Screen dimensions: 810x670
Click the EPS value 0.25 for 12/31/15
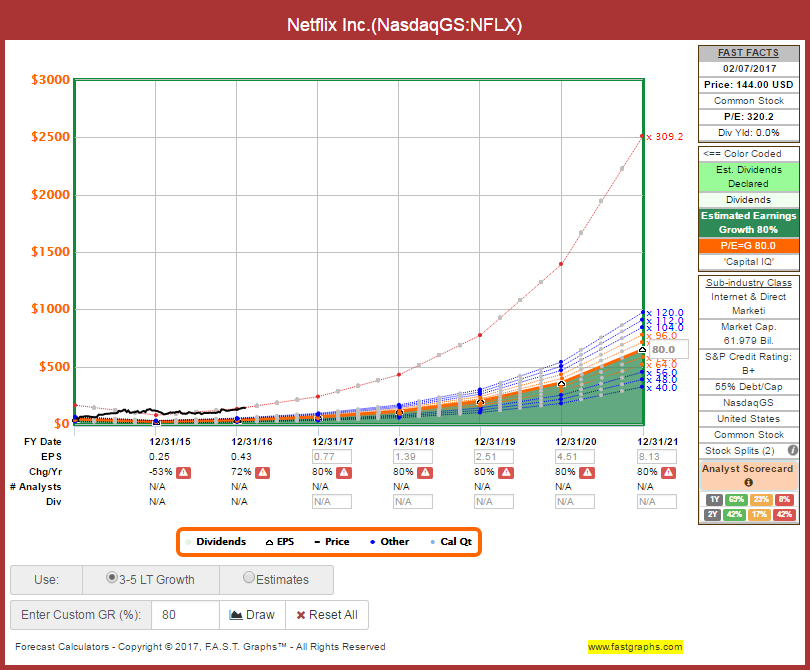point(159,457)
